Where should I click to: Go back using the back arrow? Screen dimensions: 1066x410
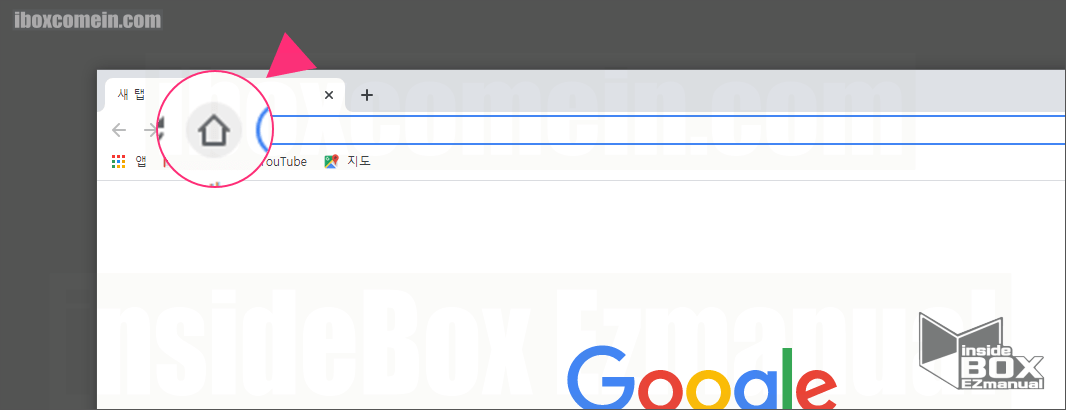119,130
